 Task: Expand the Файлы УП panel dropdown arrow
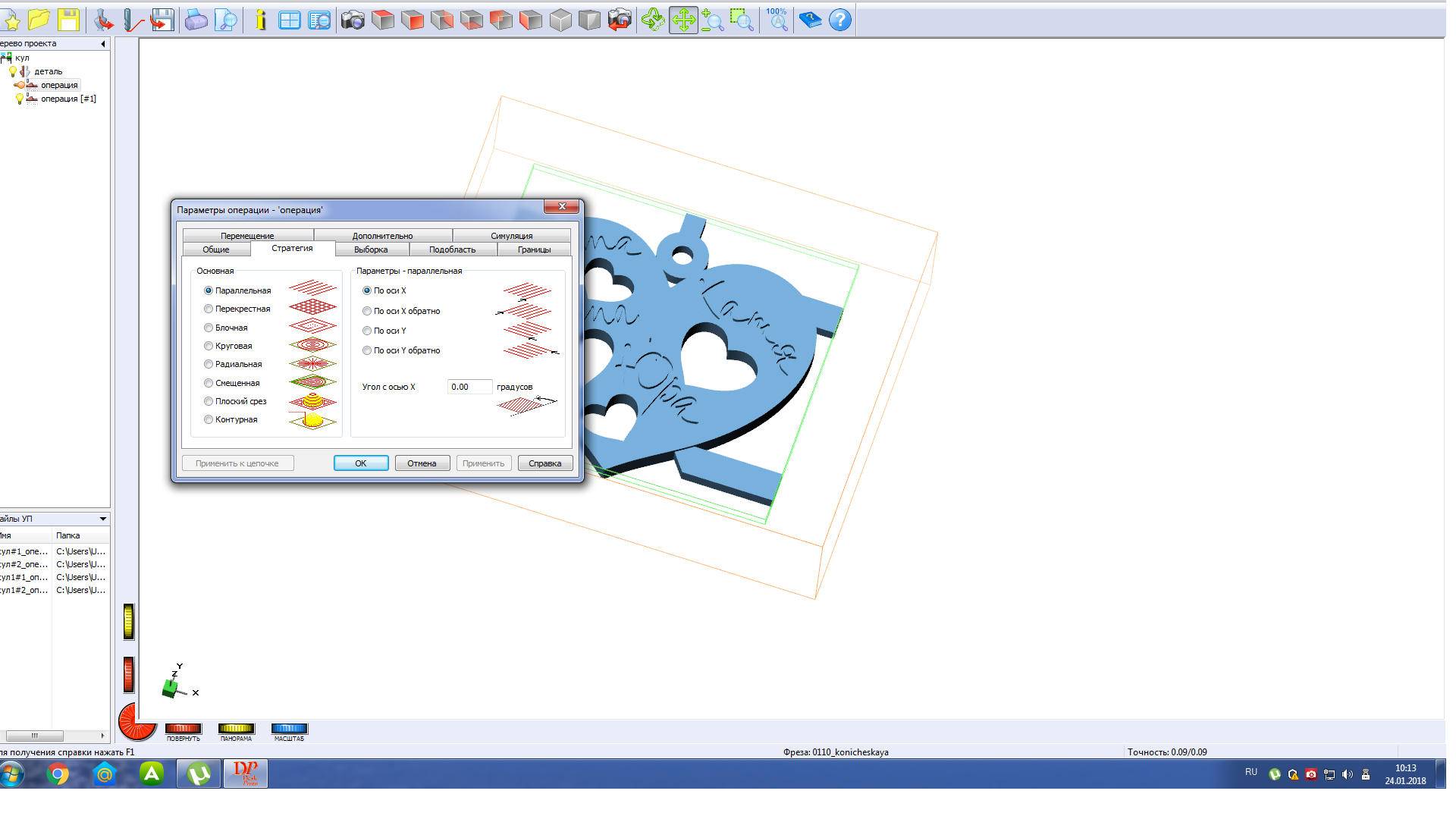103,519
